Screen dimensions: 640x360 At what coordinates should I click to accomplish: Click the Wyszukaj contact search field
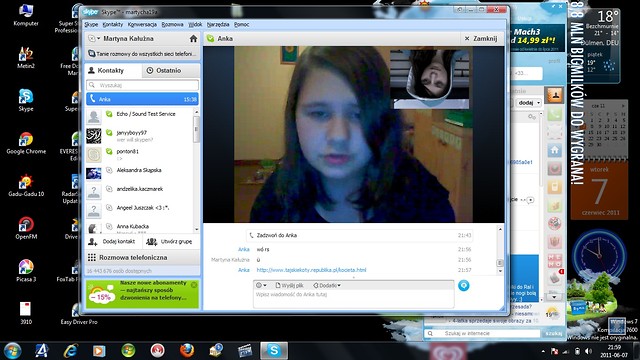coord(142,85)
